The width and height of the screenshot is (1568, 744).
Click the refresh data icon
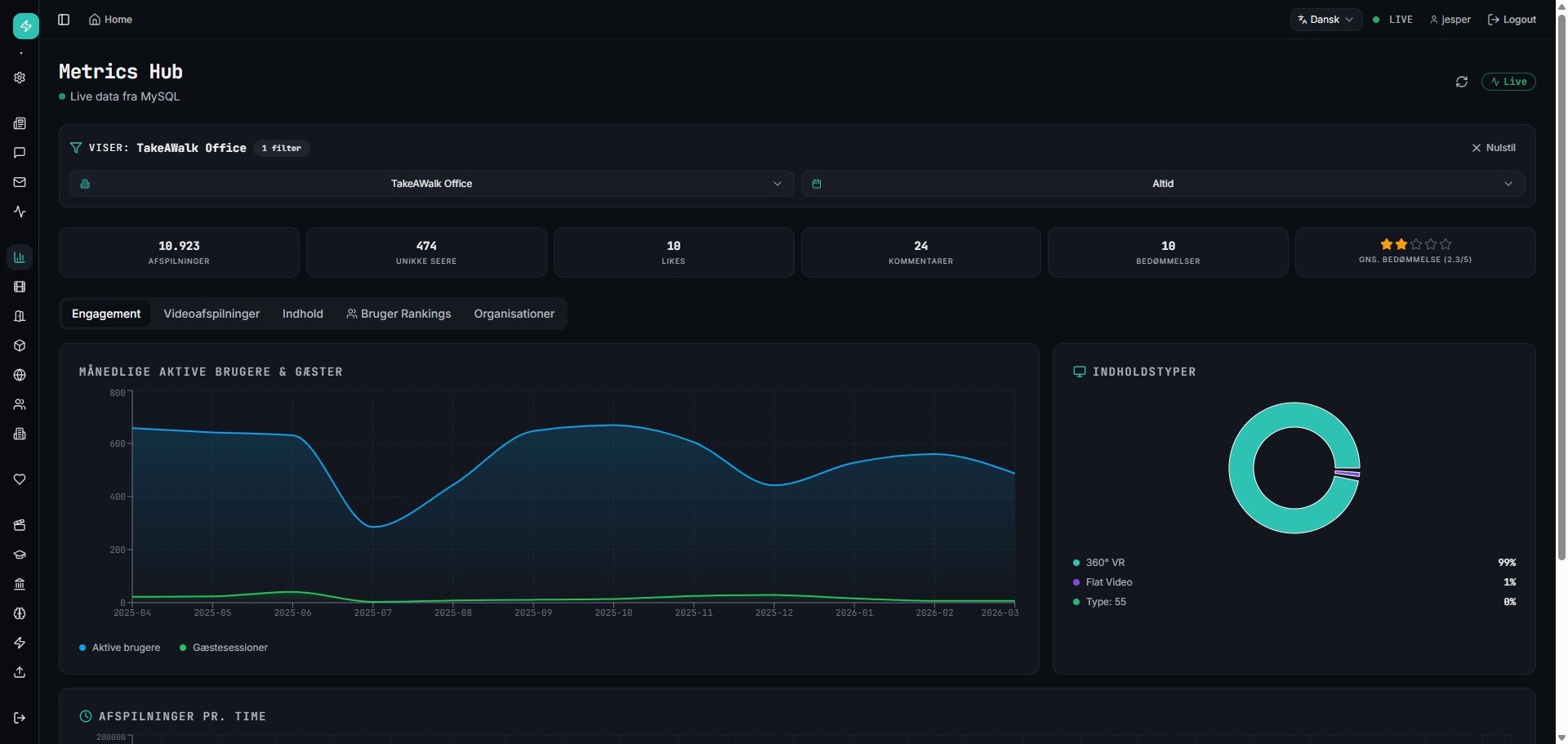[1462, 82]
